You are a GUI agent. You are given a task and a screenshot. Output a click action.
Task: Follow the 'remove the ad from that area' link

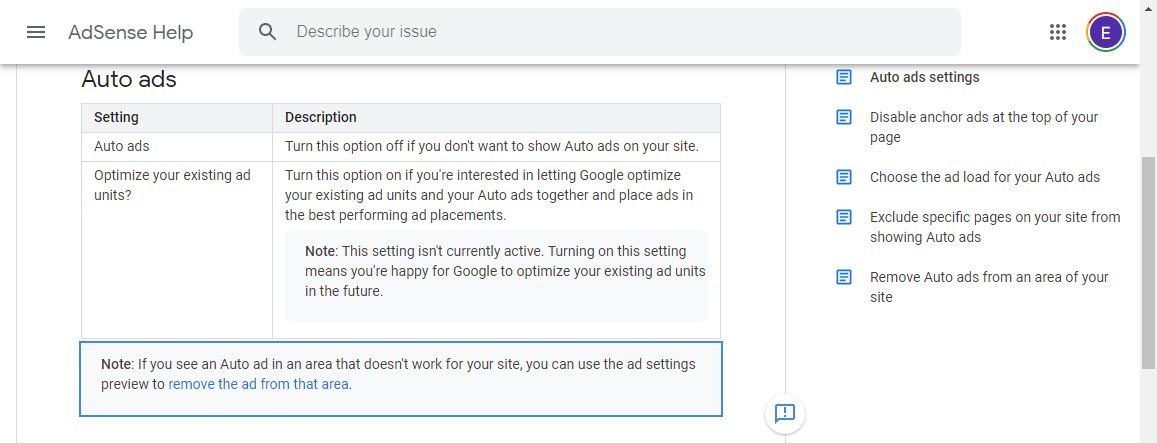(259, 383)
